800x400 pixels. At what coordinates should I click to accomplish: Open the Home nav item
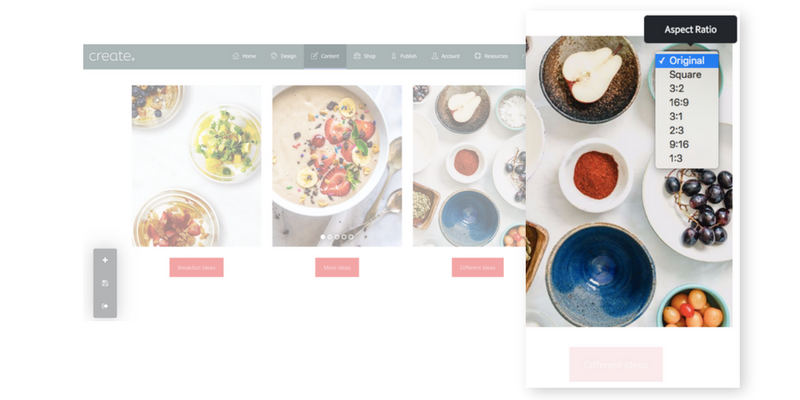coord(244,56)
